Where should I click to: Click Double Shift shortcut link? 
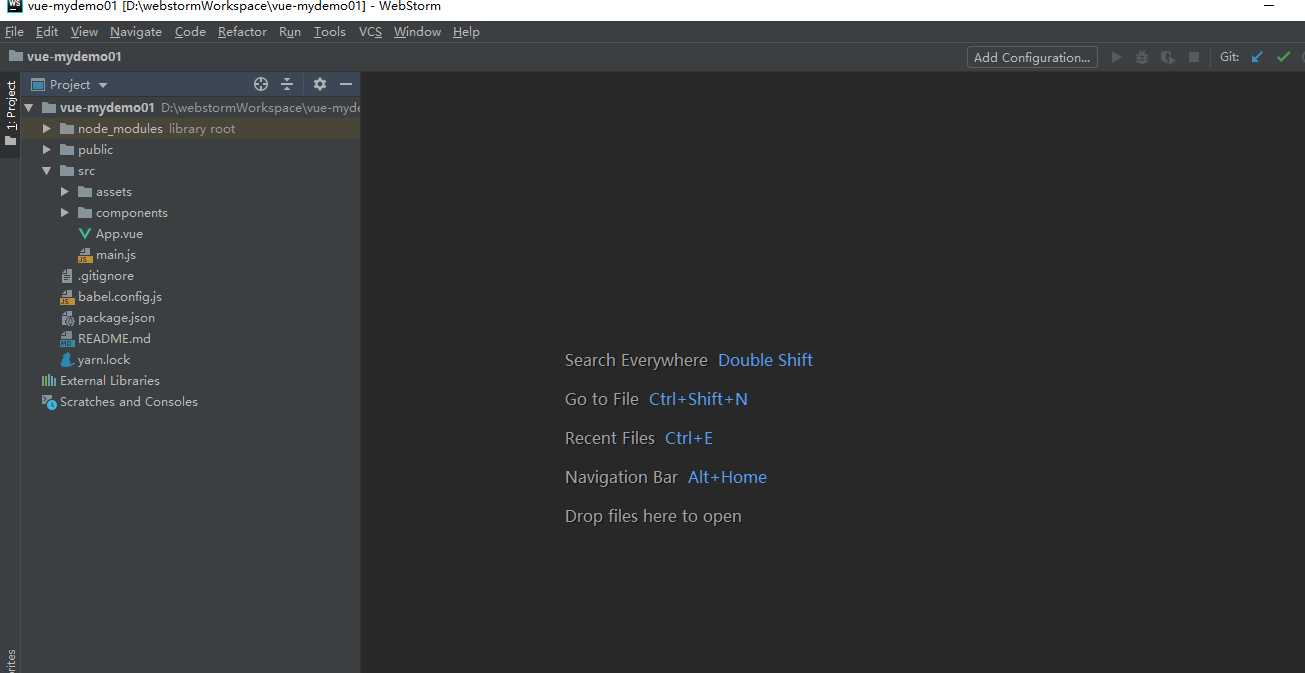pyautogui.click(x=765, y=360)
